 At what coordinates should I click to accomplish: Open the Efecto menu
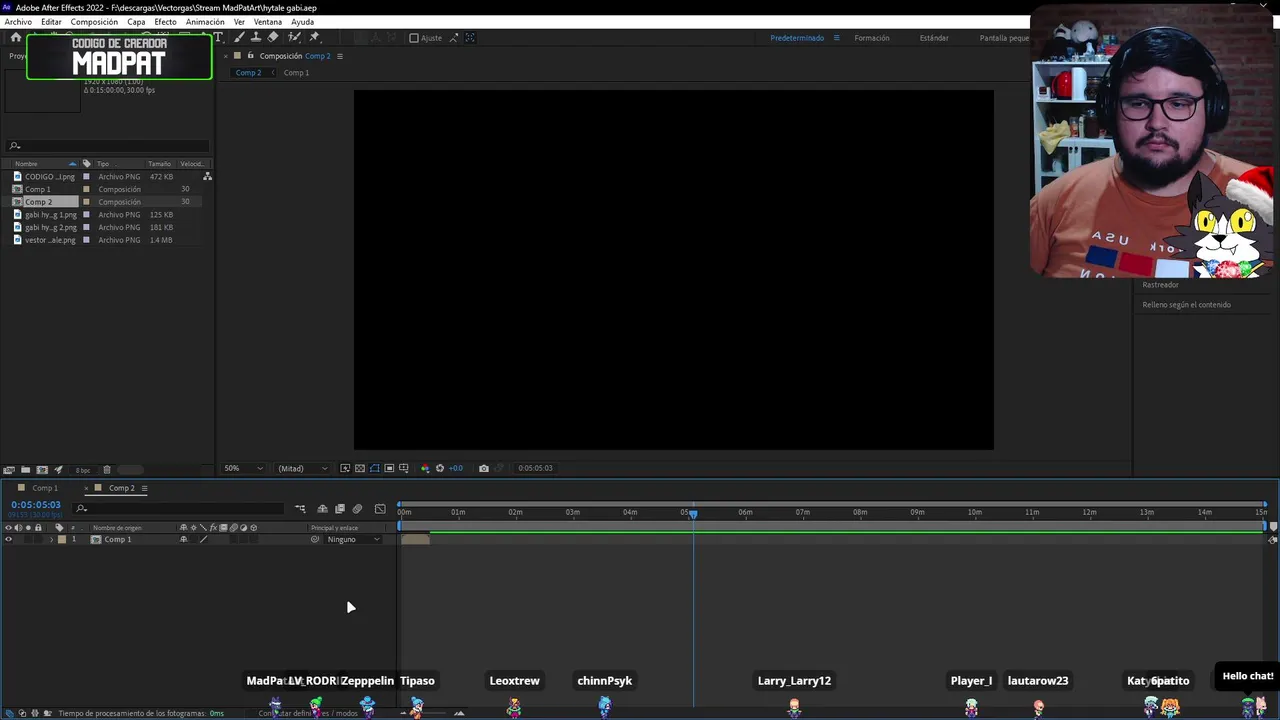tap(165, 22)
